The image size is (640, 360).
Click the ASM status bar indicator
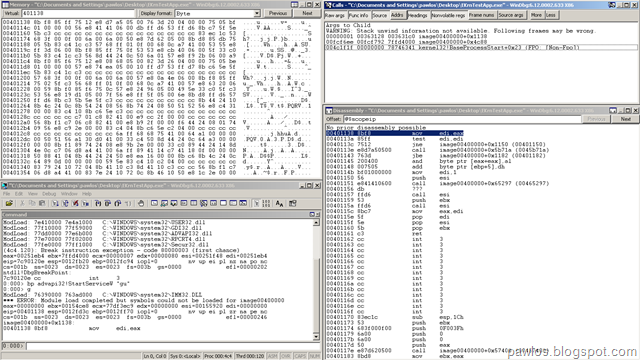point(272,356)
